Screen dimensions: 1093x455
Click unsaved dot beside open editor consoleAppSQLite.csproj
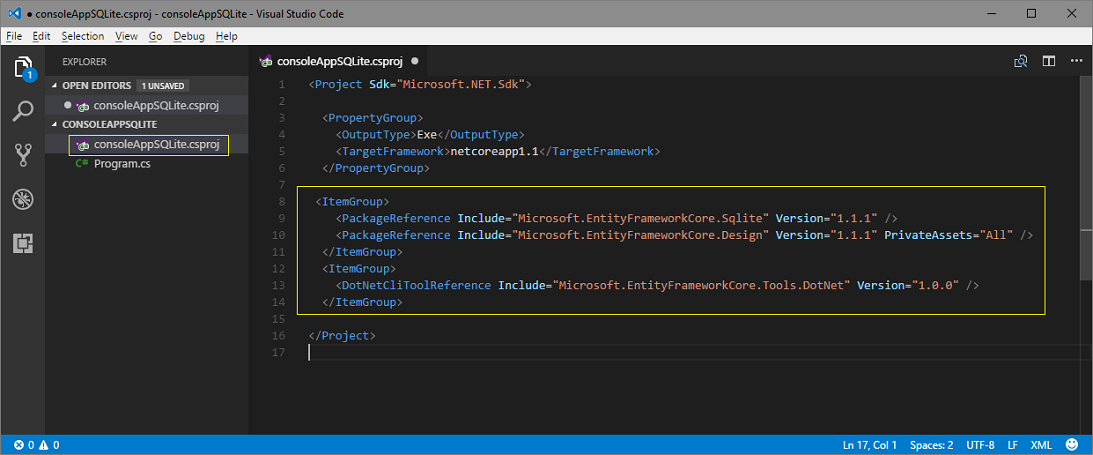pyautogui.click(x=68, y=106)
